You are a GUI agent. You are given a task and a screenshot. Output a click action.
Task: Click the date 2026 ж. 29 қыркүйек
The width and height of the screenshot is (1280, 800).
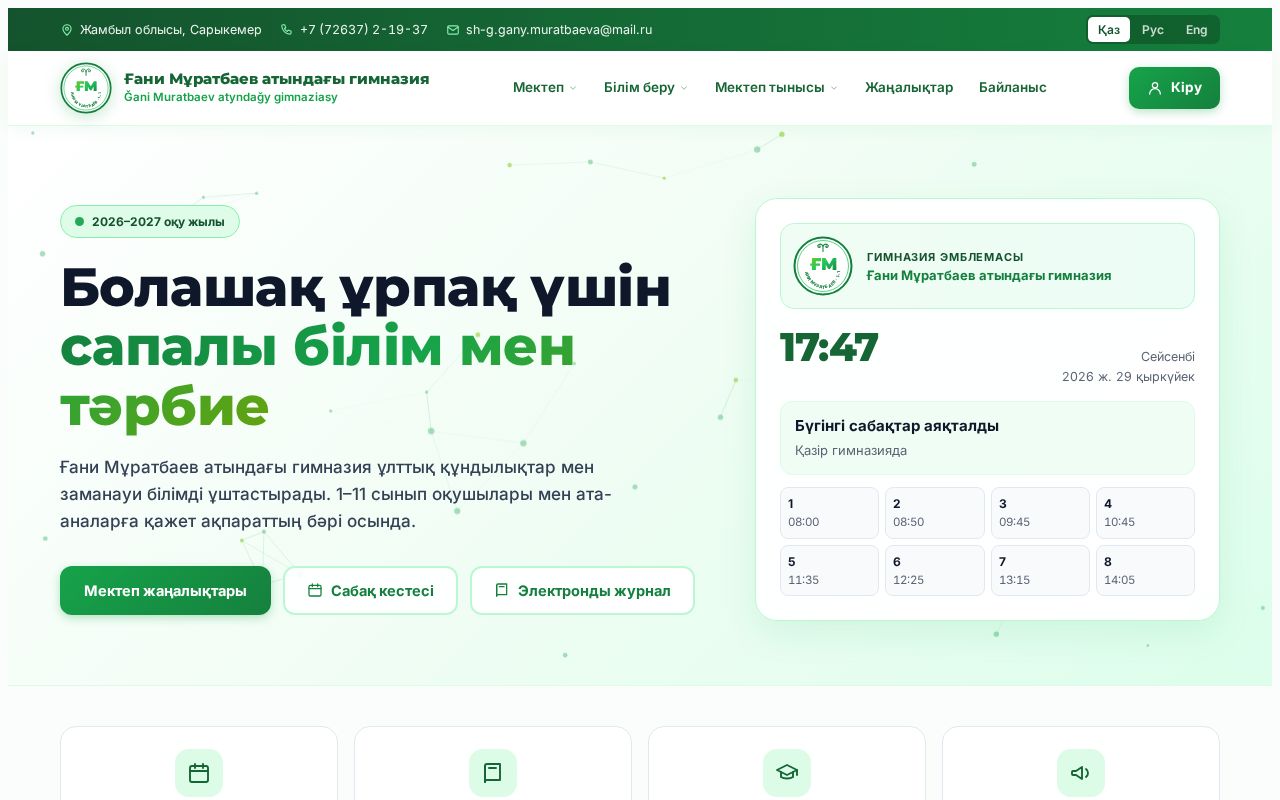tap(1128, 377)
